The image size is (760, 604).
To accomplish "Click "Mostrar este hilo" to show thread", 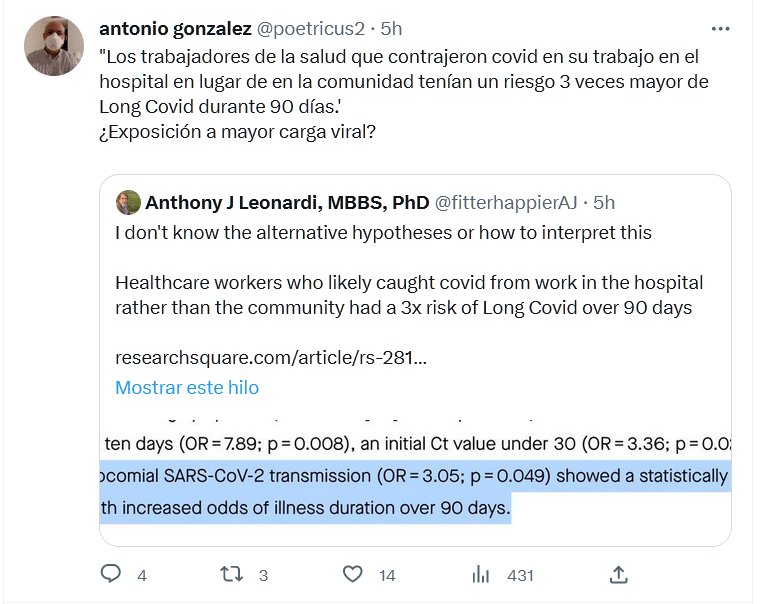I will 187,387.
